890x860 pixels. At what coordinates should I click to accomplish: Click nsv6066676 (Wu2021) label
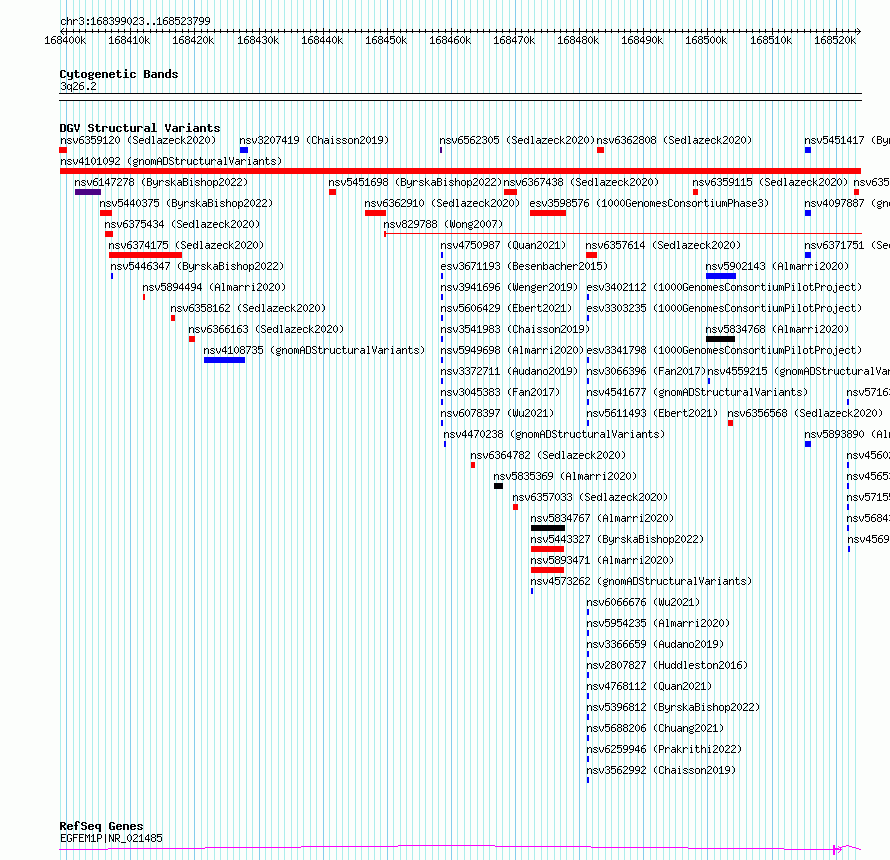pyautogui.click(x=643, y=602)
